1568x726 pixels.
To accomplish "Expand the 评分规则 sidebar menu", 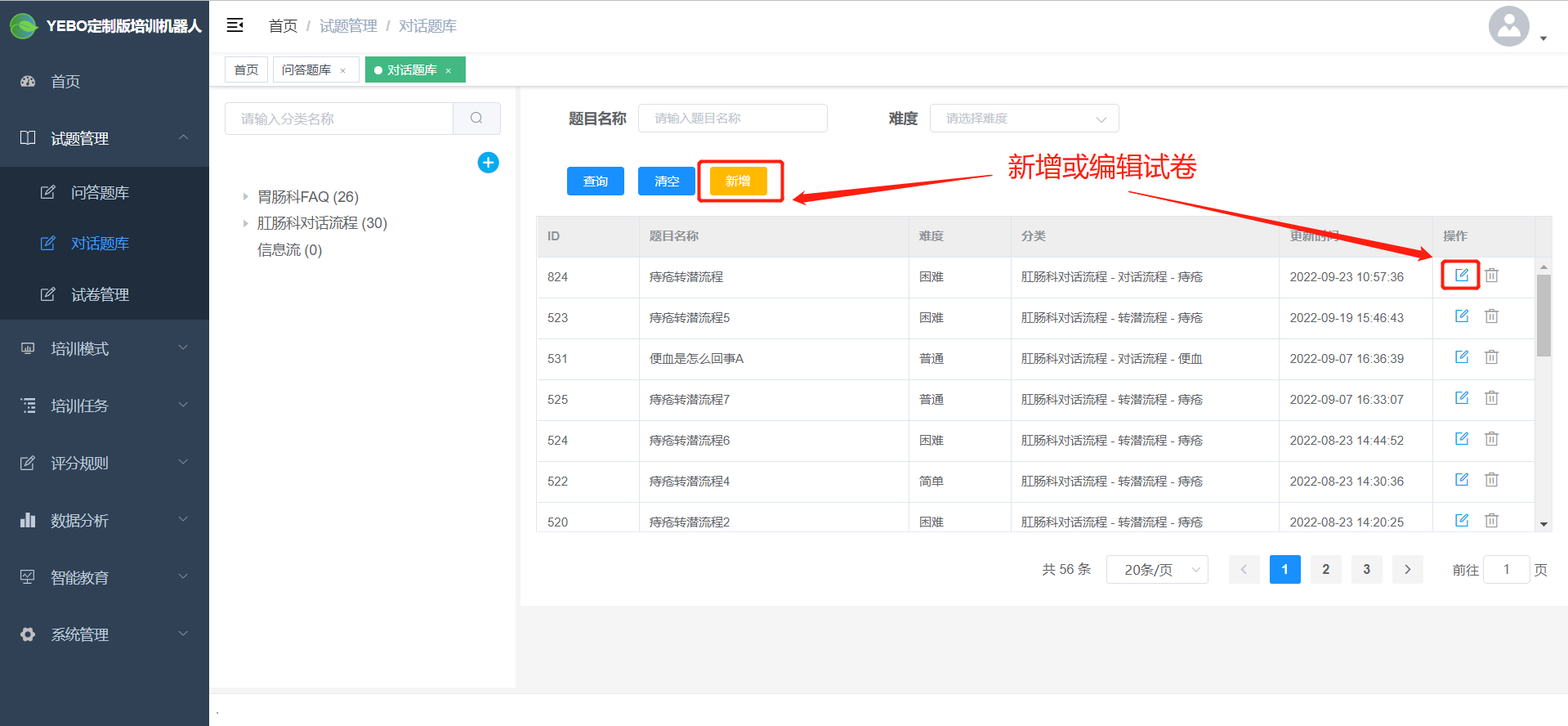I will [x=105, y=463].
